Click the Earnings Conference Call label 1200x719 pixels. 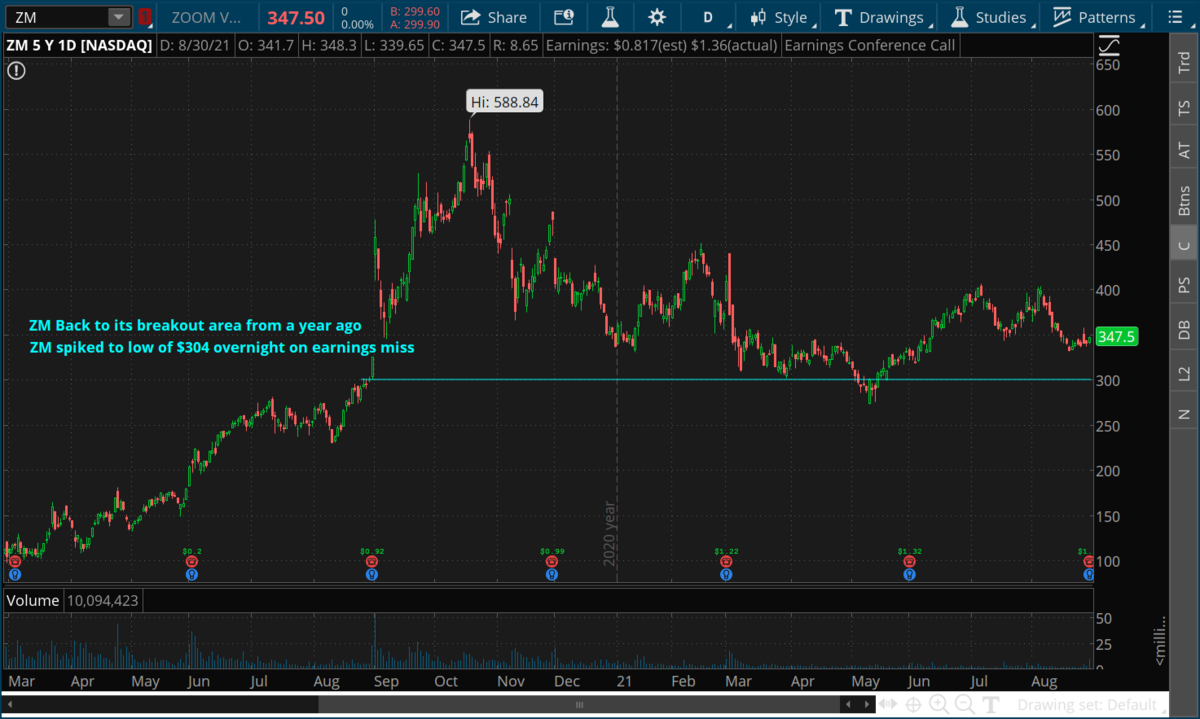[870, 46]
